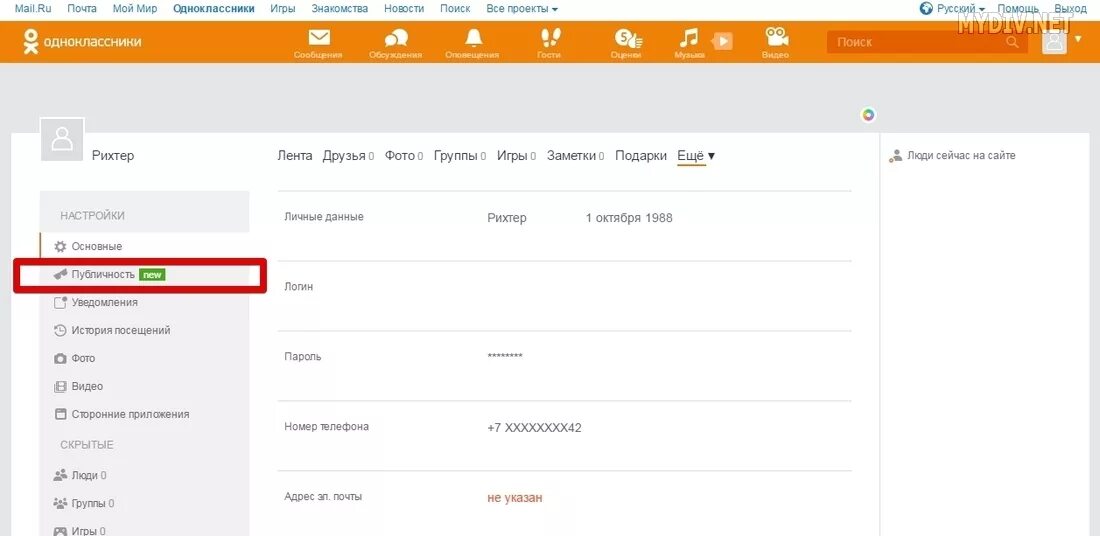
Task: Click the Помощь link
Action: click(1018, 8)
